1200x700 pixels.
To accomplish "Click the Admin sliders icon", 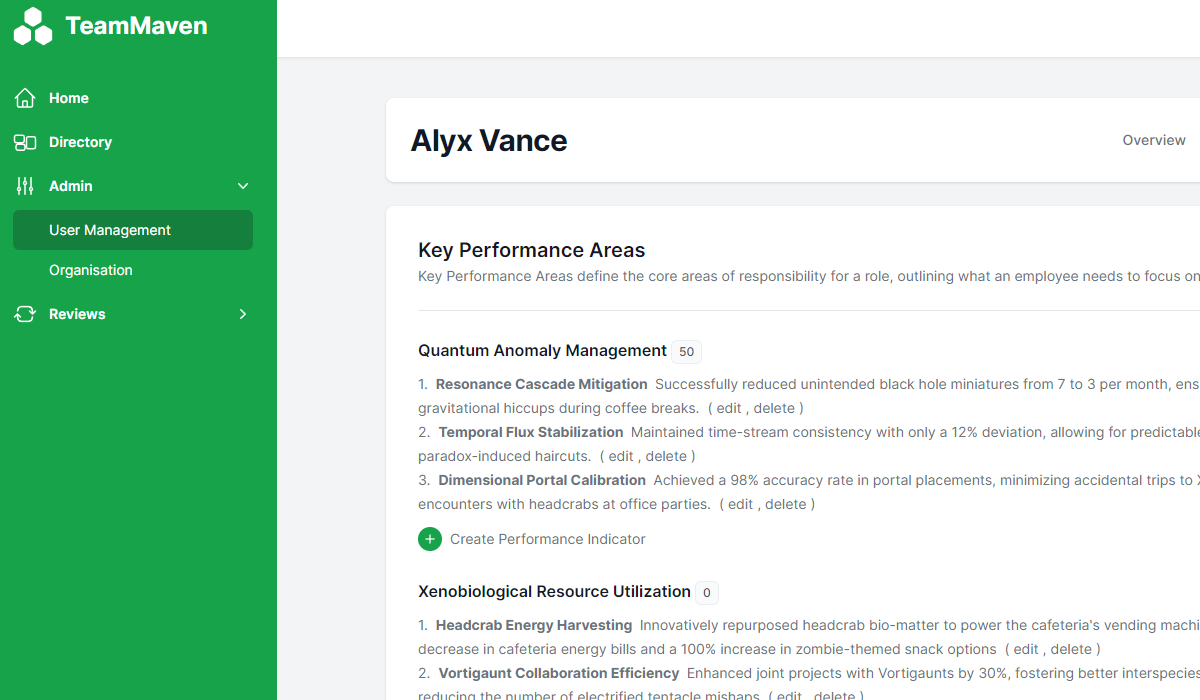I will [25, 186].
